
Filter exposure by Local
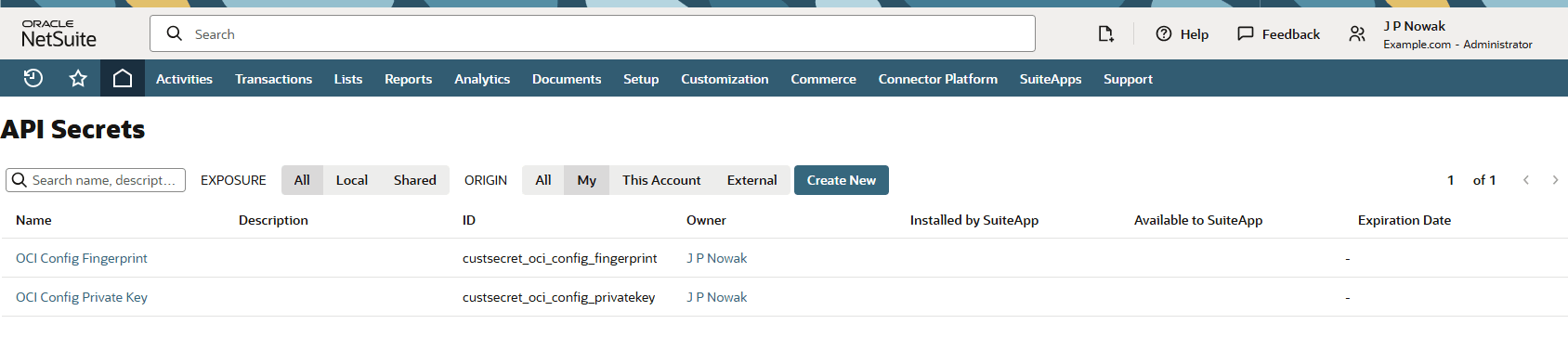(x=352, y=180)
